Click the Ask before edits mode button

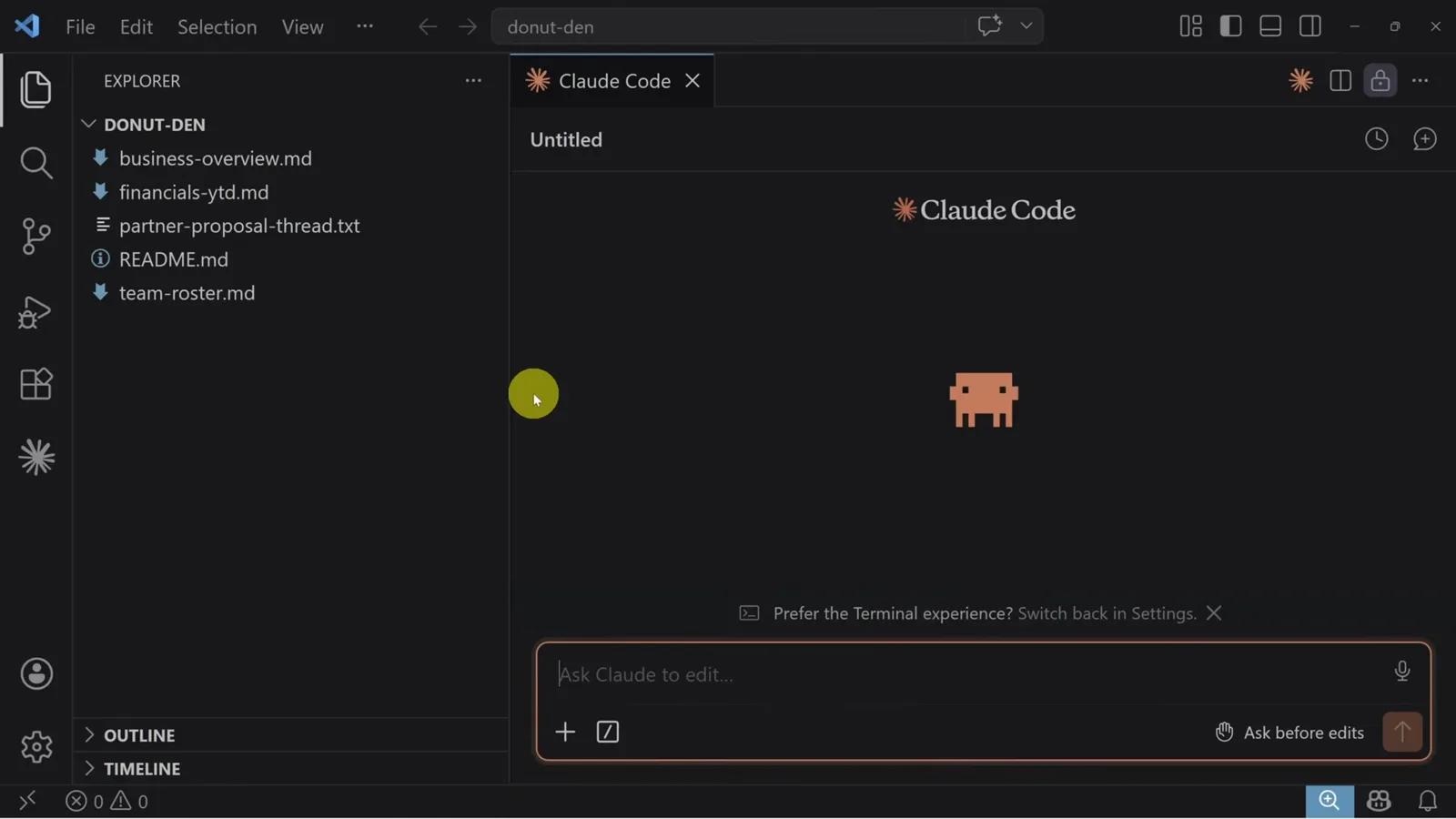(1289, 733)
